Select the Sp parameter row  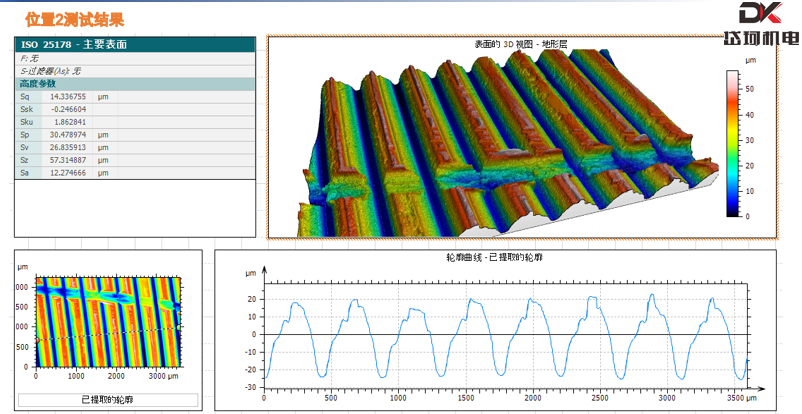click(x=135, y=135)
